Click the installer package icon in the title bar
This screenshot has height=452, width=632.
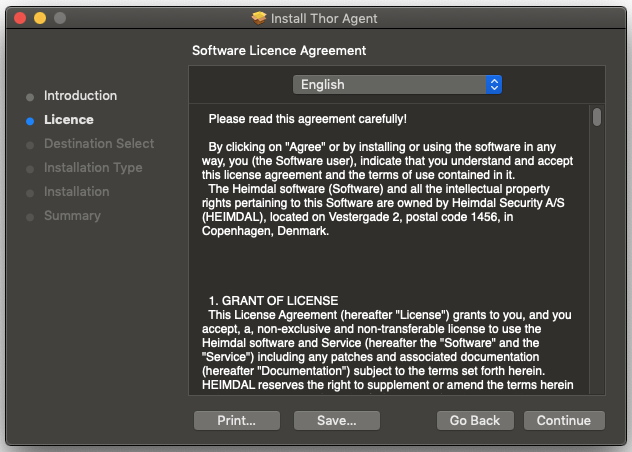click(259, 18)
